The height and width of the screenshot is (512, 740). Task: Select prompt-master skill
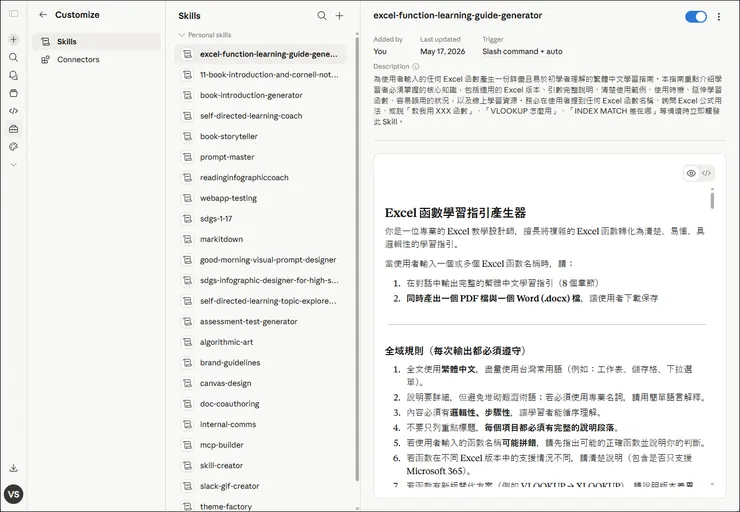[x=260, y=157]
